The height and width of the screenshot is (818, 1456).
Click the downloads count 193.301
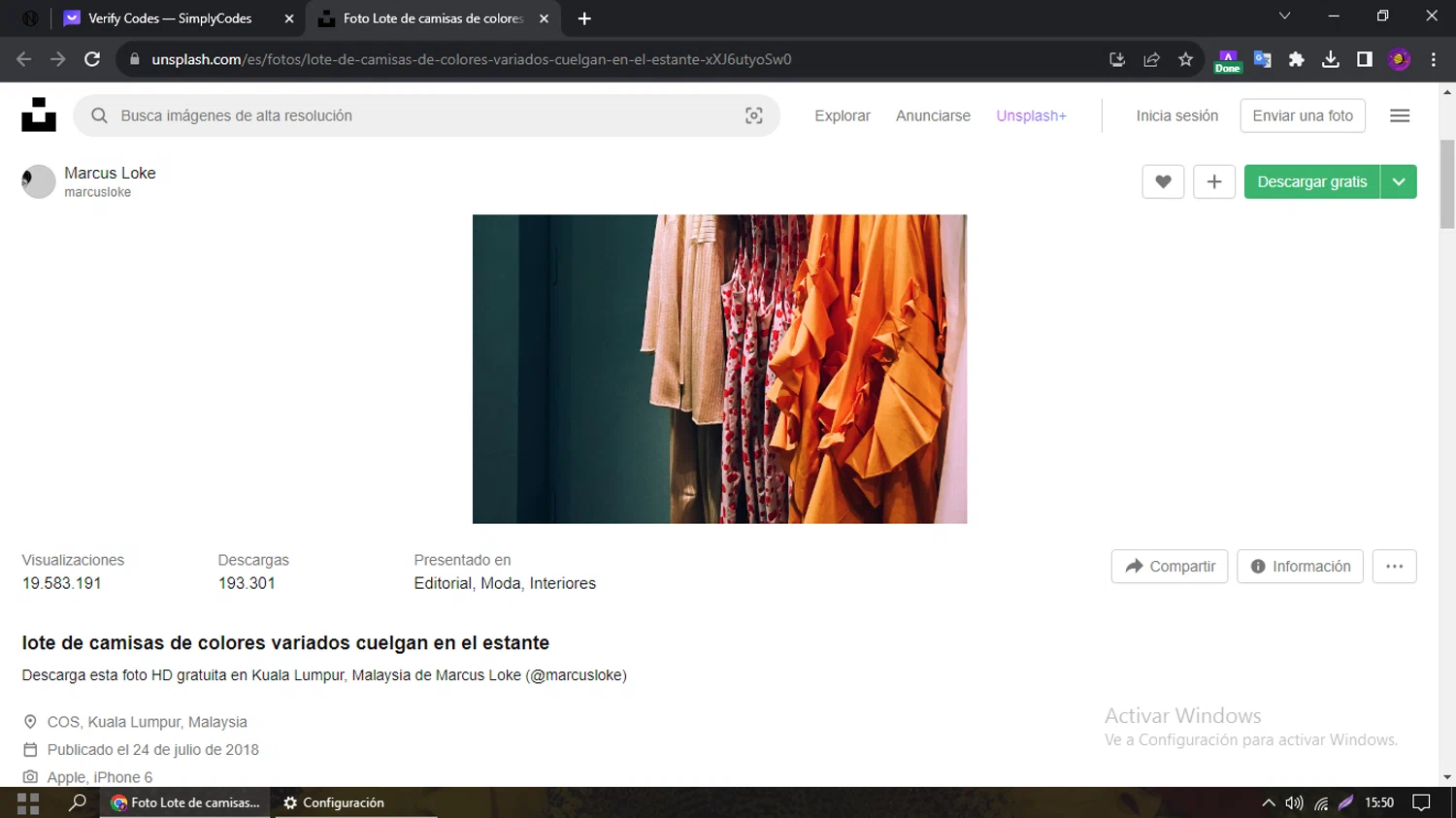pos(247,583)
